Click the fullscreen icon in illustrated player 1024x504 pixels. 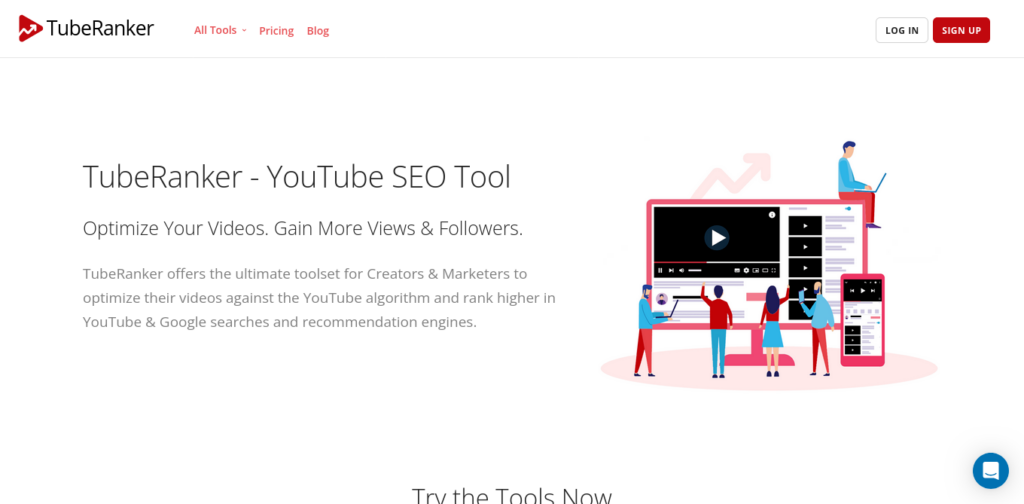(x=774, y=270)
